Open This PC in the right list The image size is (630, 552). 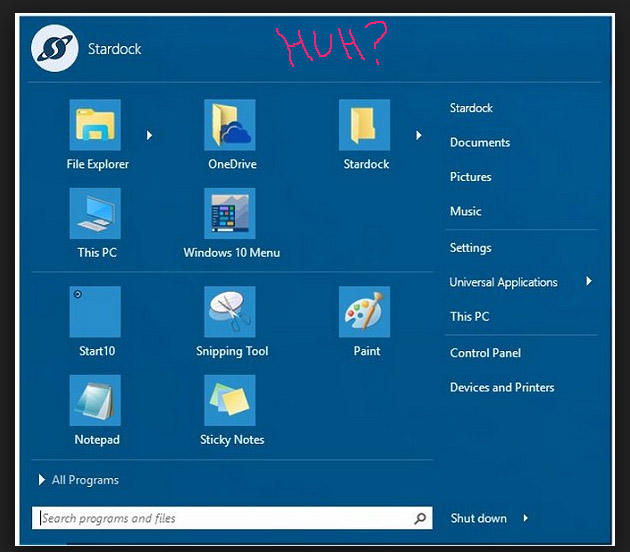[x=469, y=317]
